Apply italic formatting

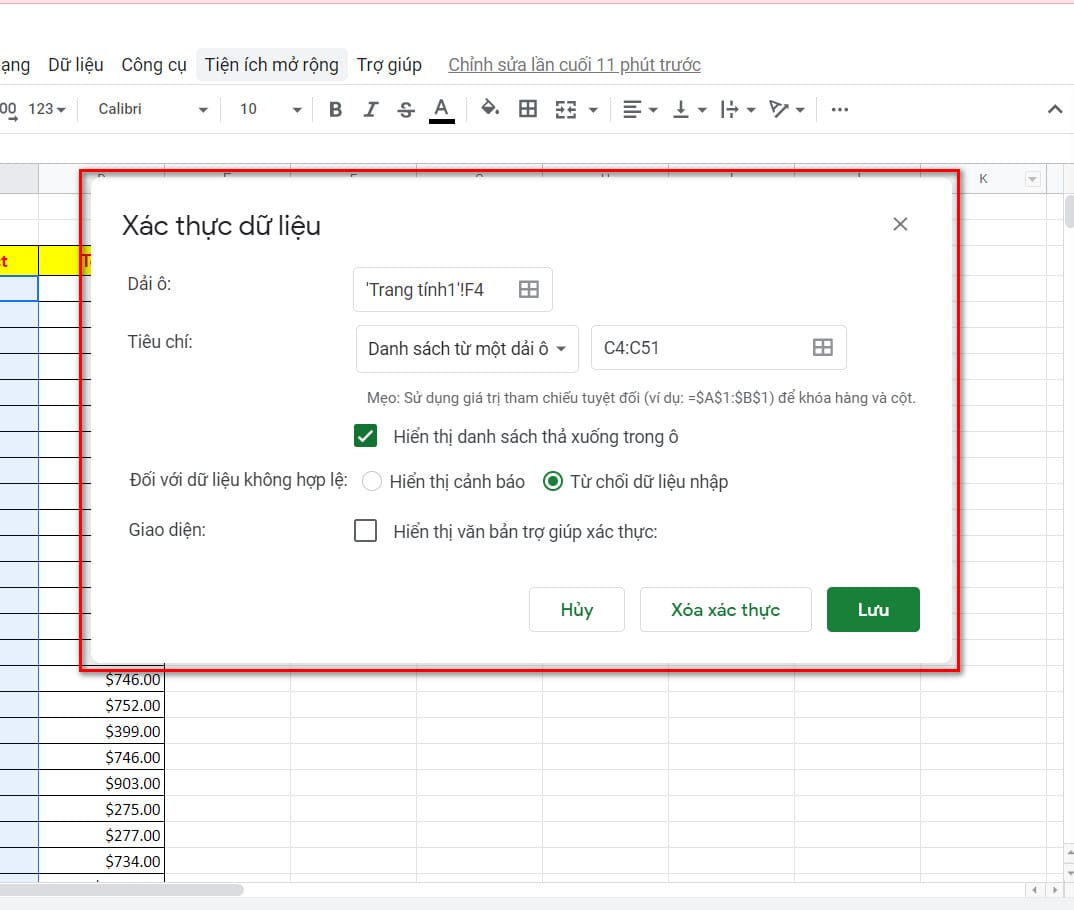370,109
